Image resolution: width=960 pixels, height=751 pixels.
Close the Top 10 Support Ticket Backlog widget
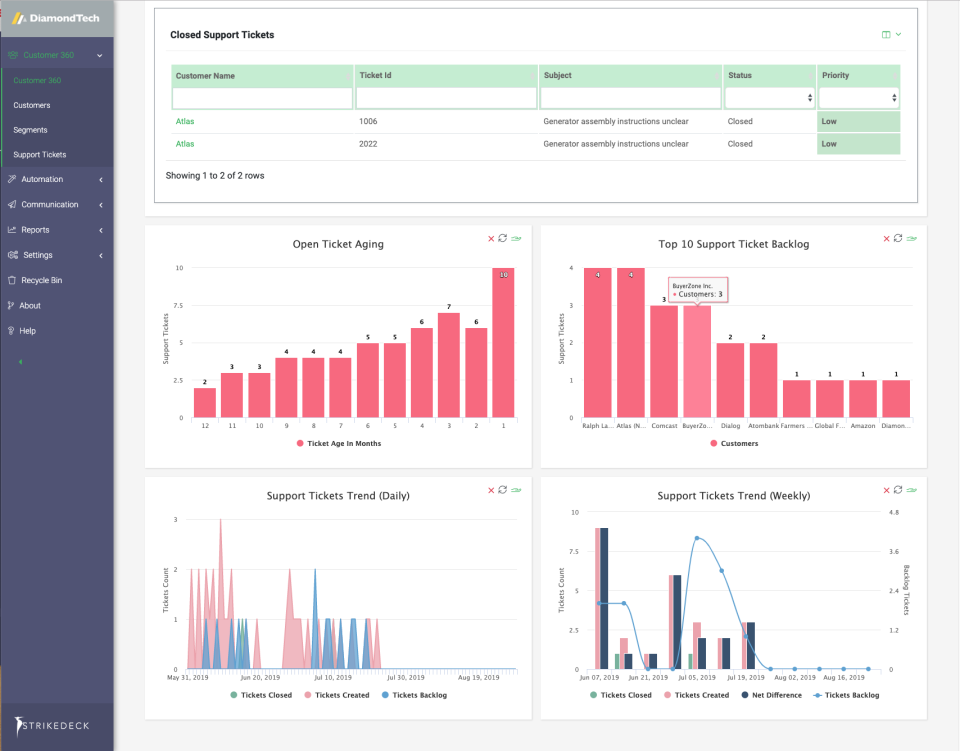pos(887,239)
